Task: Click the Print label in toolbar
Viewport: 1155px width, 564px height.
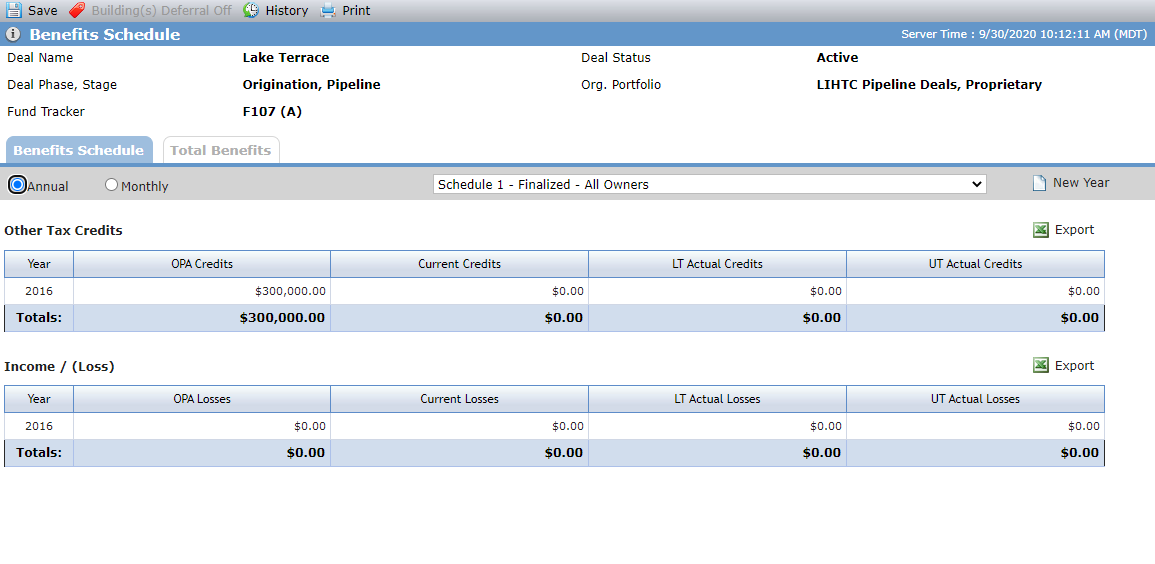Action: (x=357, y=11)
